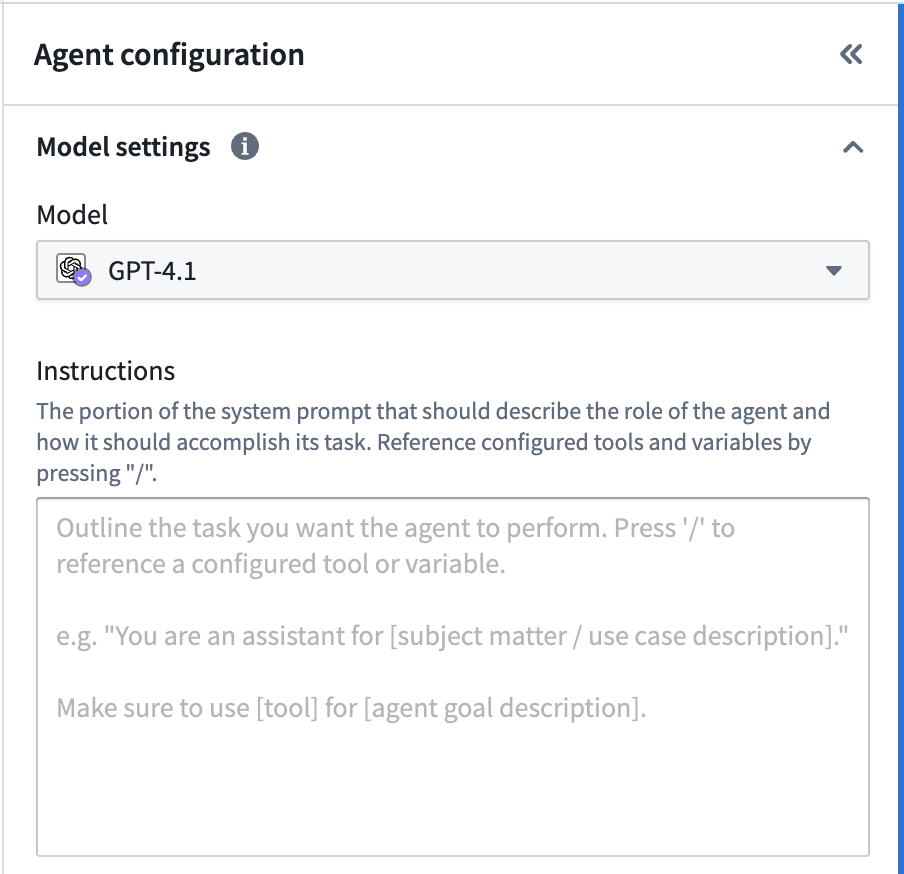
Task: Click the blue accent bar on the right edge
Action: (900, 437)
